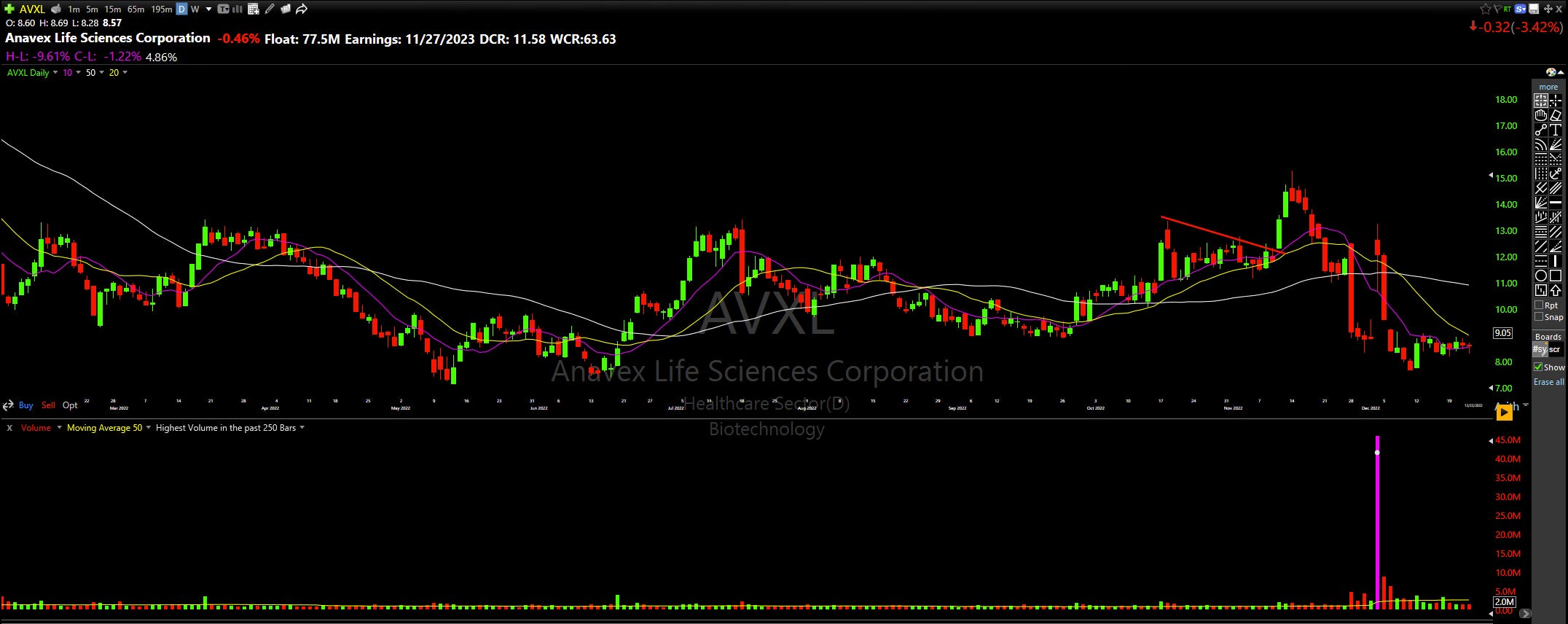Image resolution: width=1568 pixels, height=624 pixels.
Task: Select the Text (T) tool
Action: tap(1556, 130)
